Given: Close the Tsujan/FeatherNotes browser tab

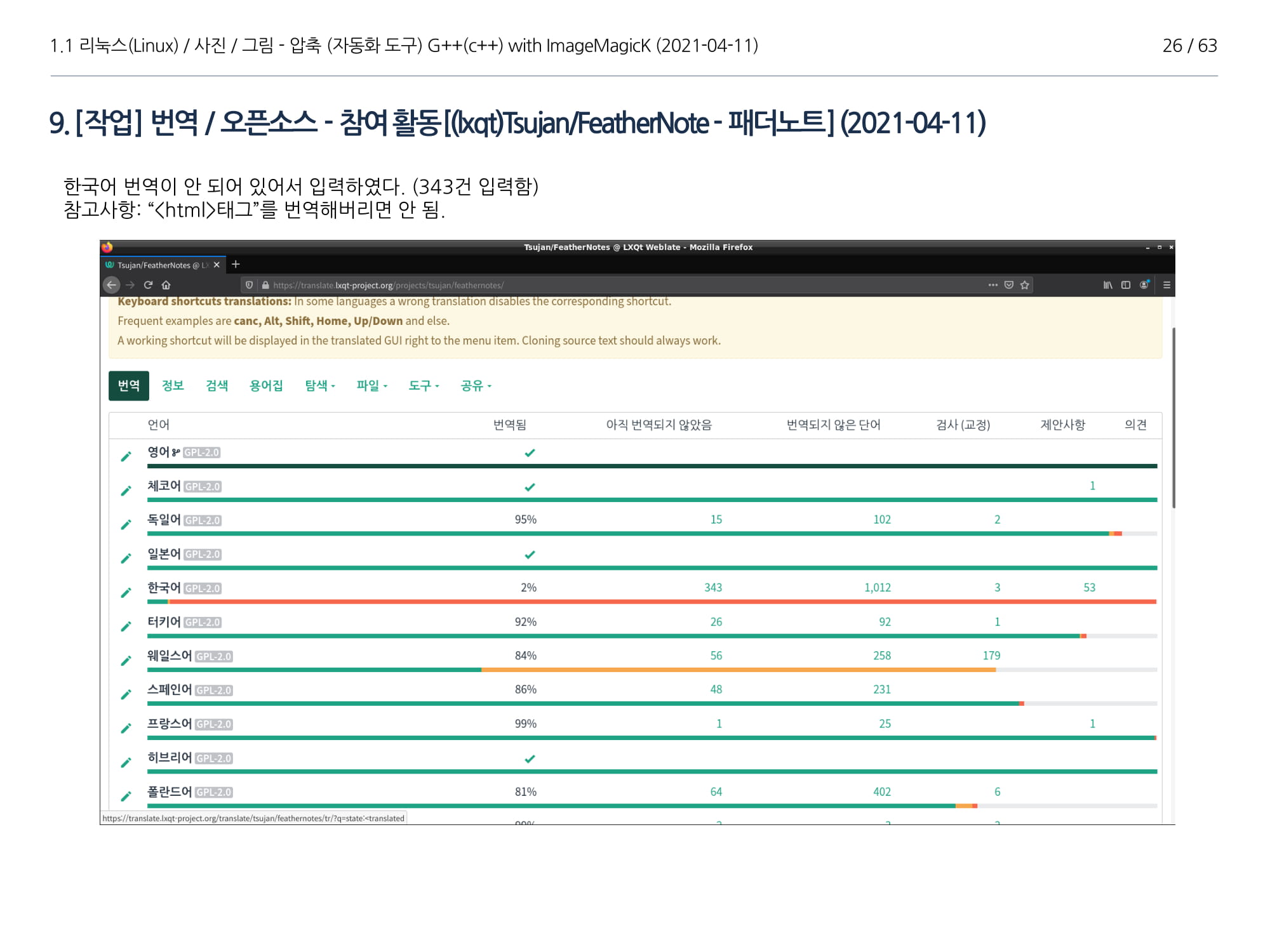Looking at the screenshot, I should (x=217, y=265).
